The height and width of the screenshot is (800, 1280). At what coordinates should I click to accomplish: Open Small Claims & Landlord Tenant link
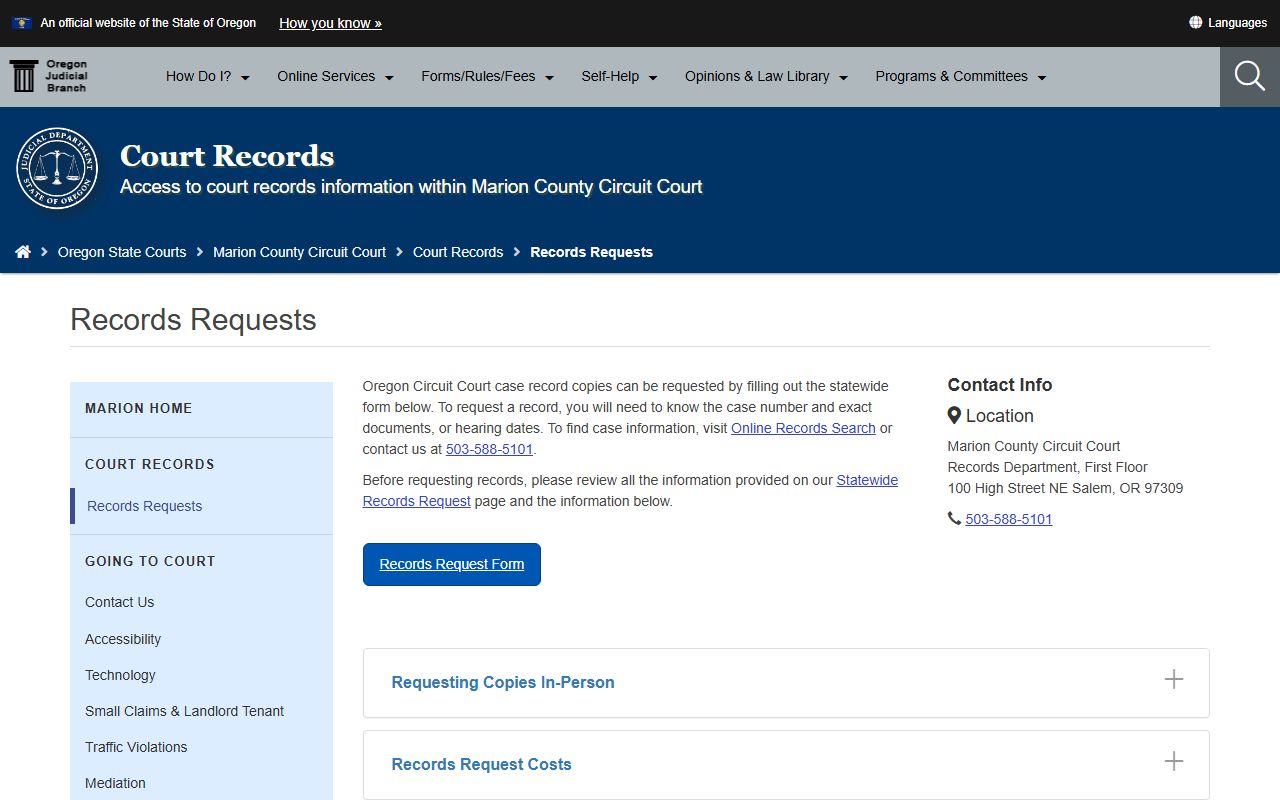pyautogui.click(x=184, y=711)
